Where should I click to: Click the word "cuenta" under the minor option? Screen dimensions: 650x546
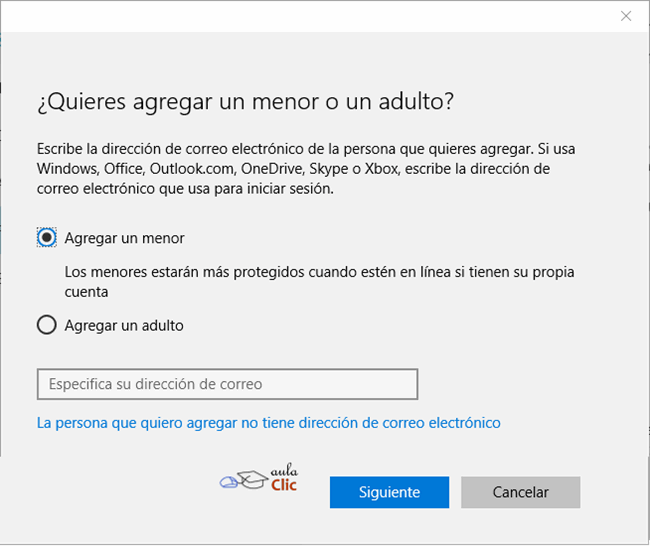(x=86, y=292)
